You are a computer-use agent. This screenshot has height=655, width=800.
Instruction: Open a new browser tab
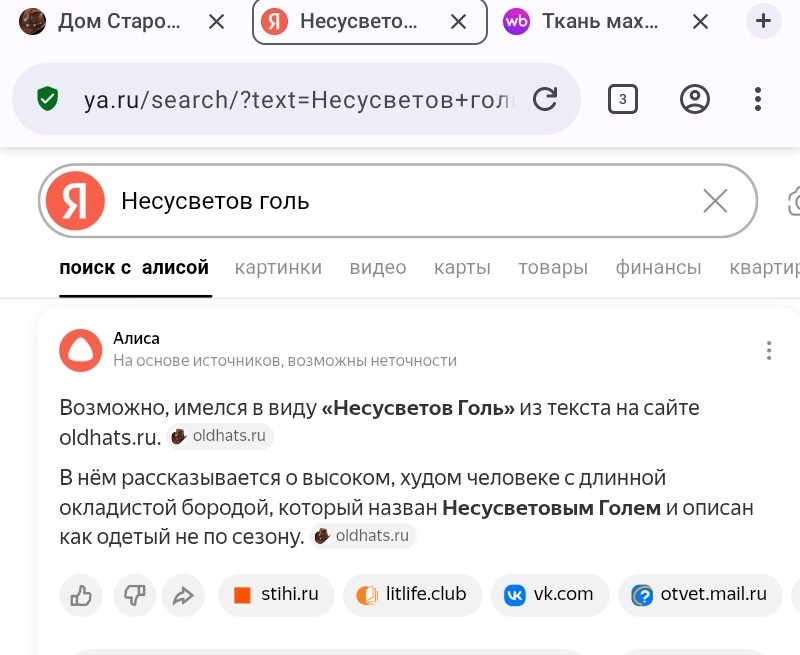(764, 21)
